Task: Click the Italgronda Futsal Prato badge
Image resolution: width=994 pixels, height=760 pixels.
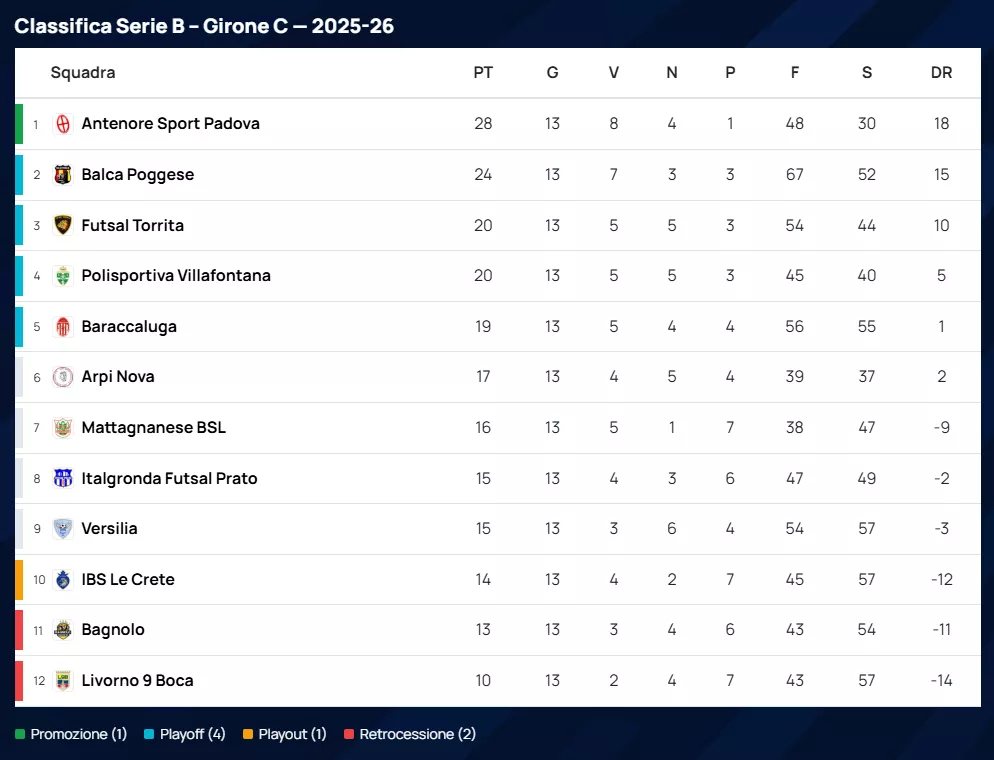Action: coord(63,478)
